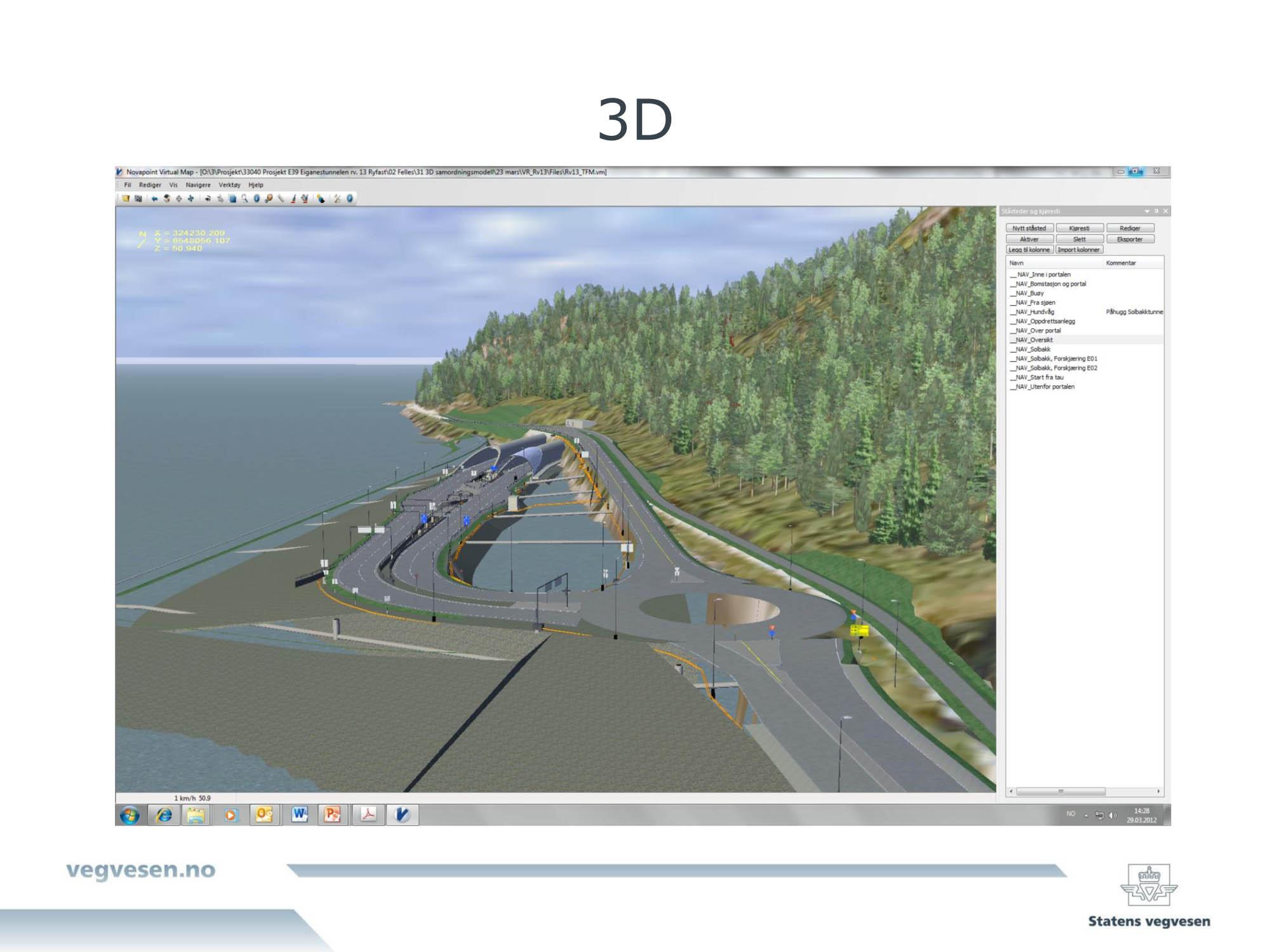Click the Import kolonner button
Screen dimensions: 1270x952
pyautogui.click(x=1079, y=249)
